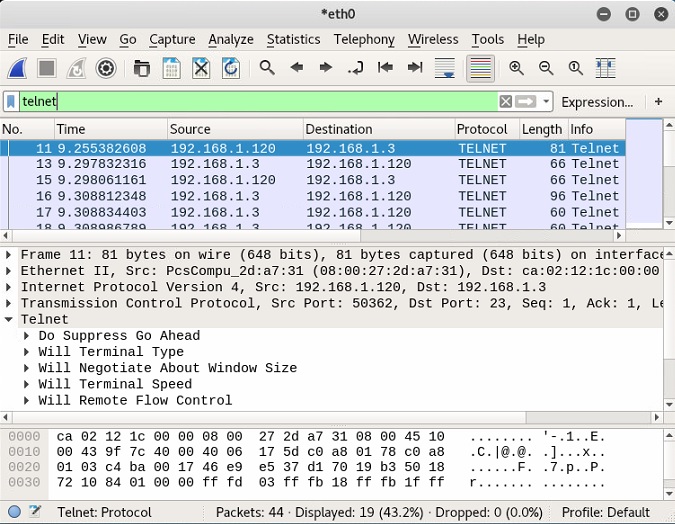Sort by the Protocol column header

(487, 129)
